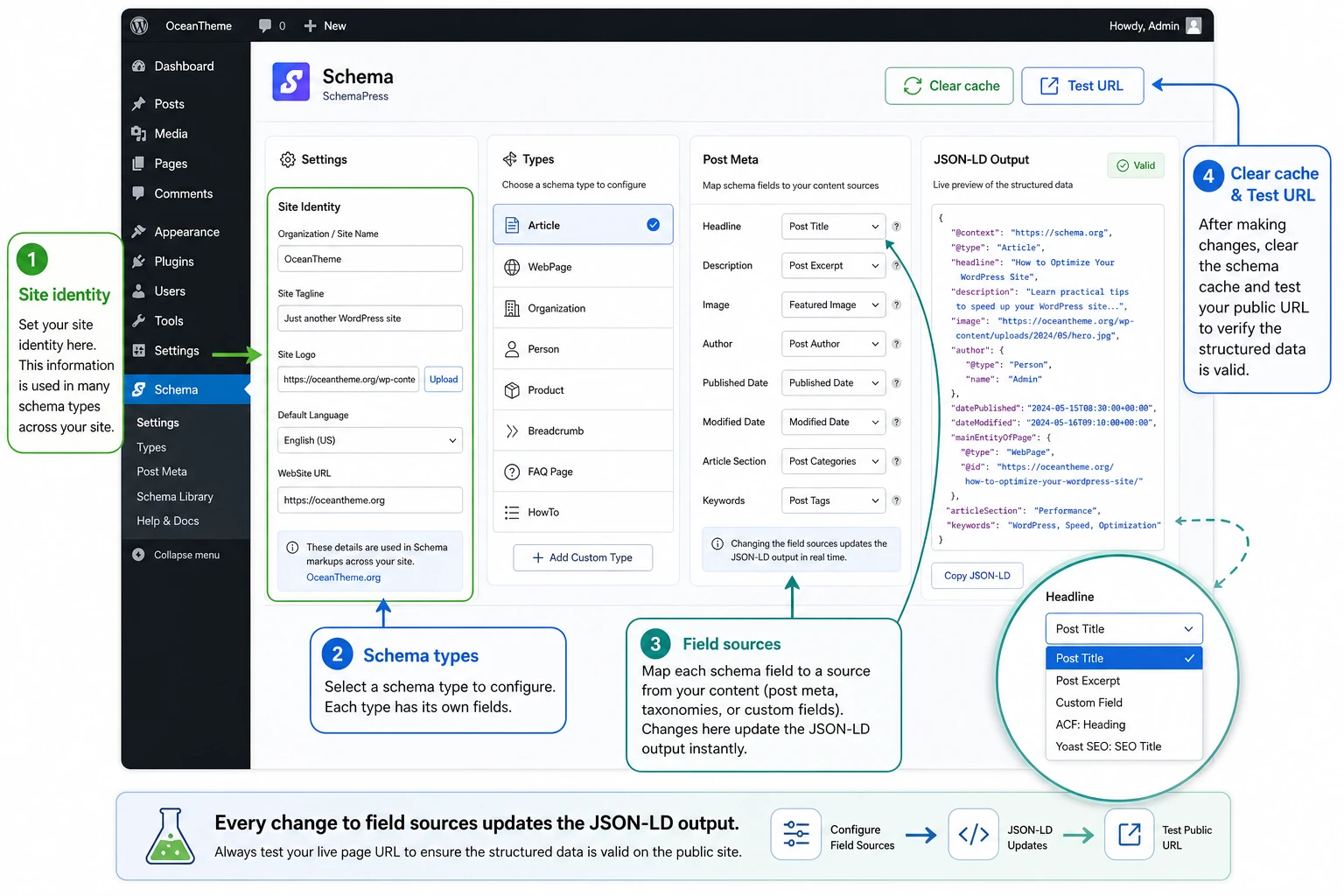
Task: Open the comments bubble in admin bar
Action: (265, 26)
